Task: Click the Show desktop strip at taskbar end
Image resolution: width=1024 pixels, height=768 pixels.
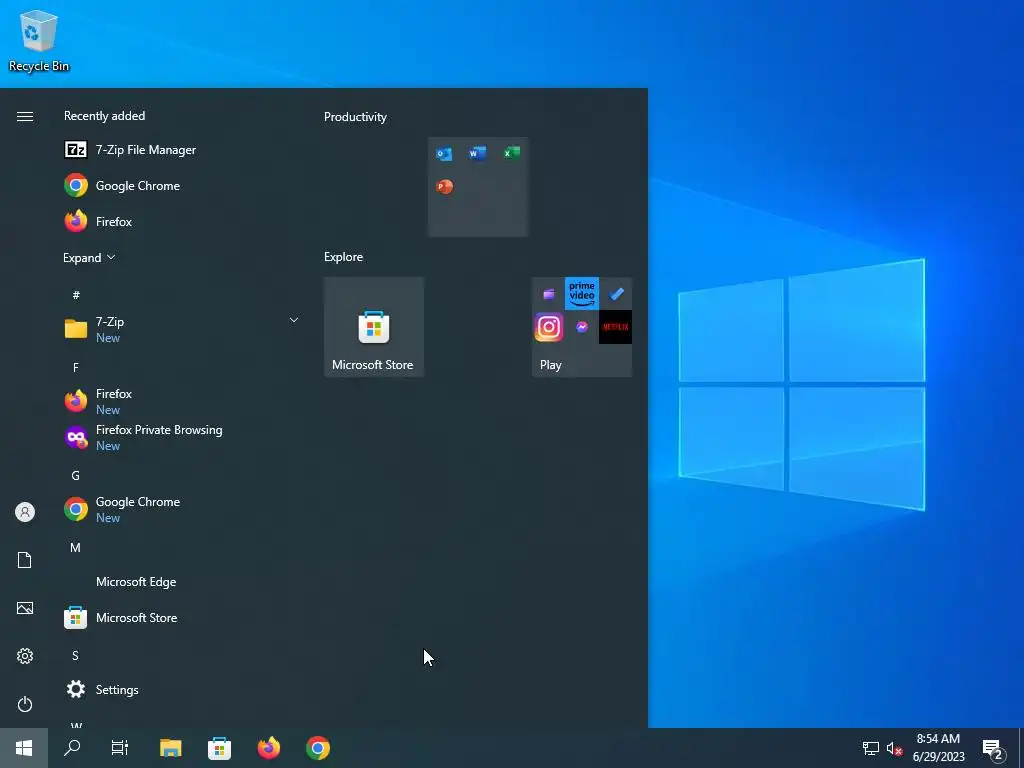Action: pyautogui.click(x=1021, y=748)
